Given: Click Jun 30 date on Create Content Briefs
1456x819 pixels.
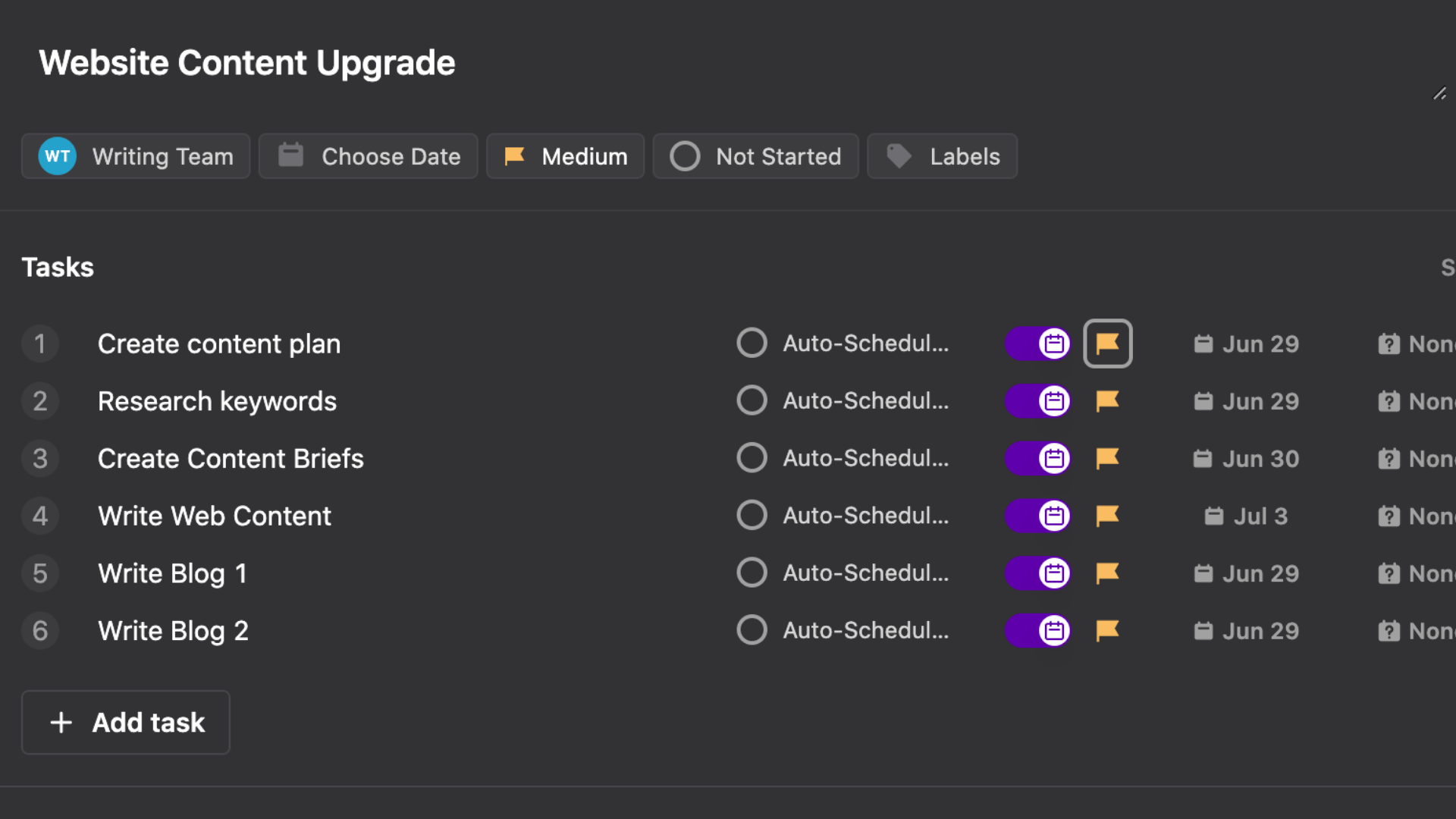Looking at the screenshot, I should tap(1246, 459).
